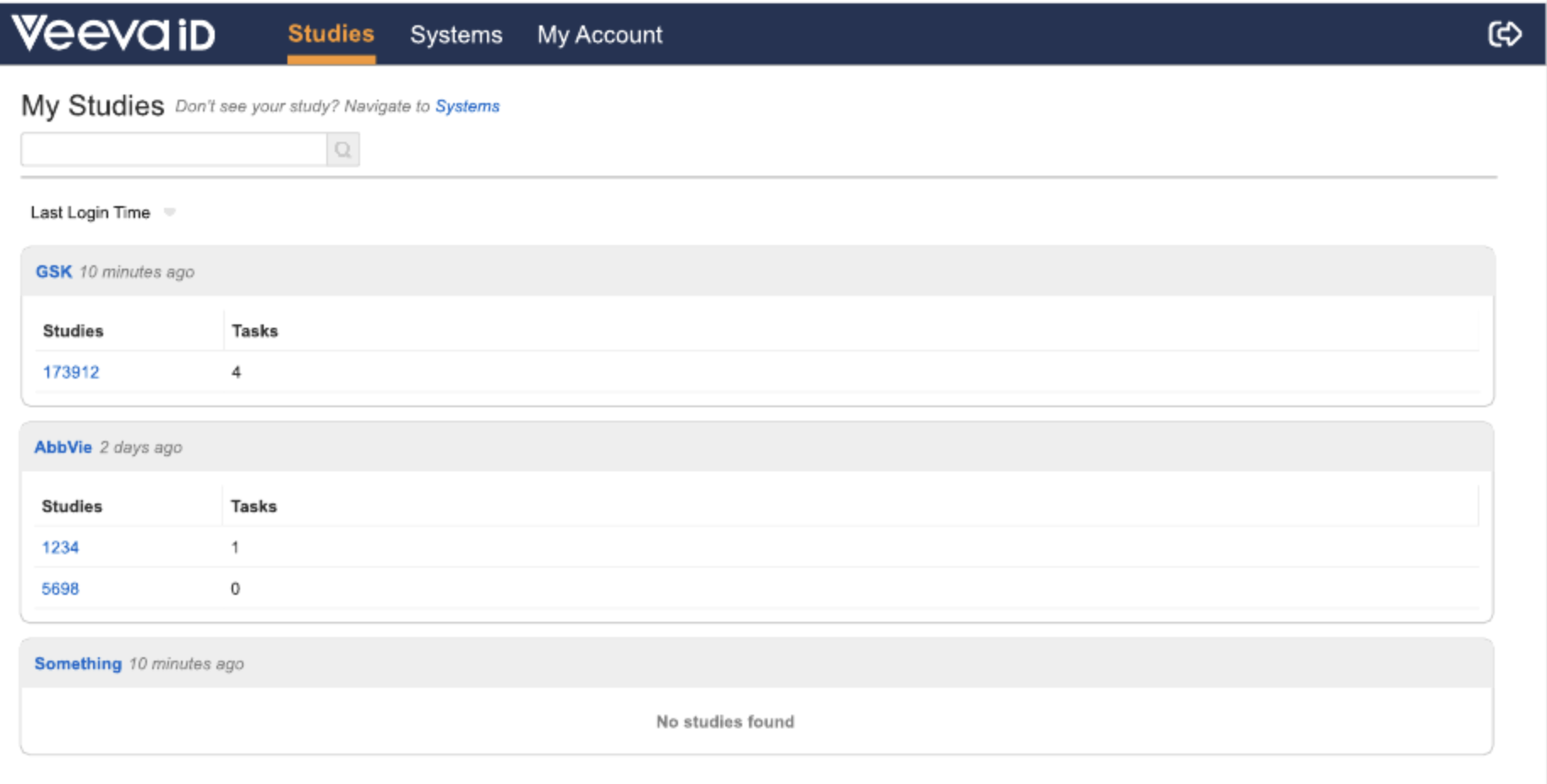Open the Studies tab
Image resolution: width=1547 pixels, height=784 pixels.
point(331,34)
